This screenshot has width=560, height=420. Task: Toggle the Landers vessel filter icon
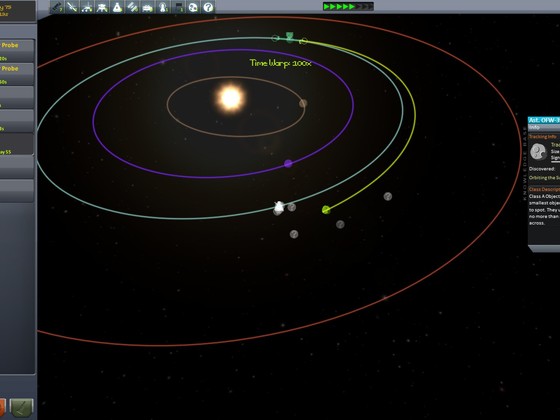[x=102, y=7]
